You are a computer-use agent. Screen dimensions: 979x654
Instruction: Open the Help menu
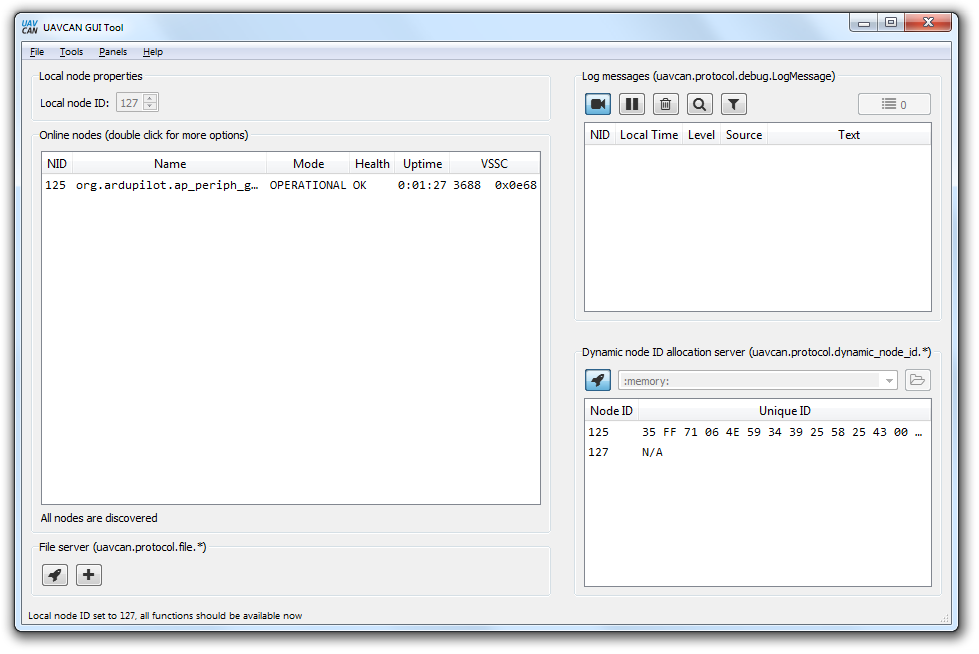tap(152, 52)
